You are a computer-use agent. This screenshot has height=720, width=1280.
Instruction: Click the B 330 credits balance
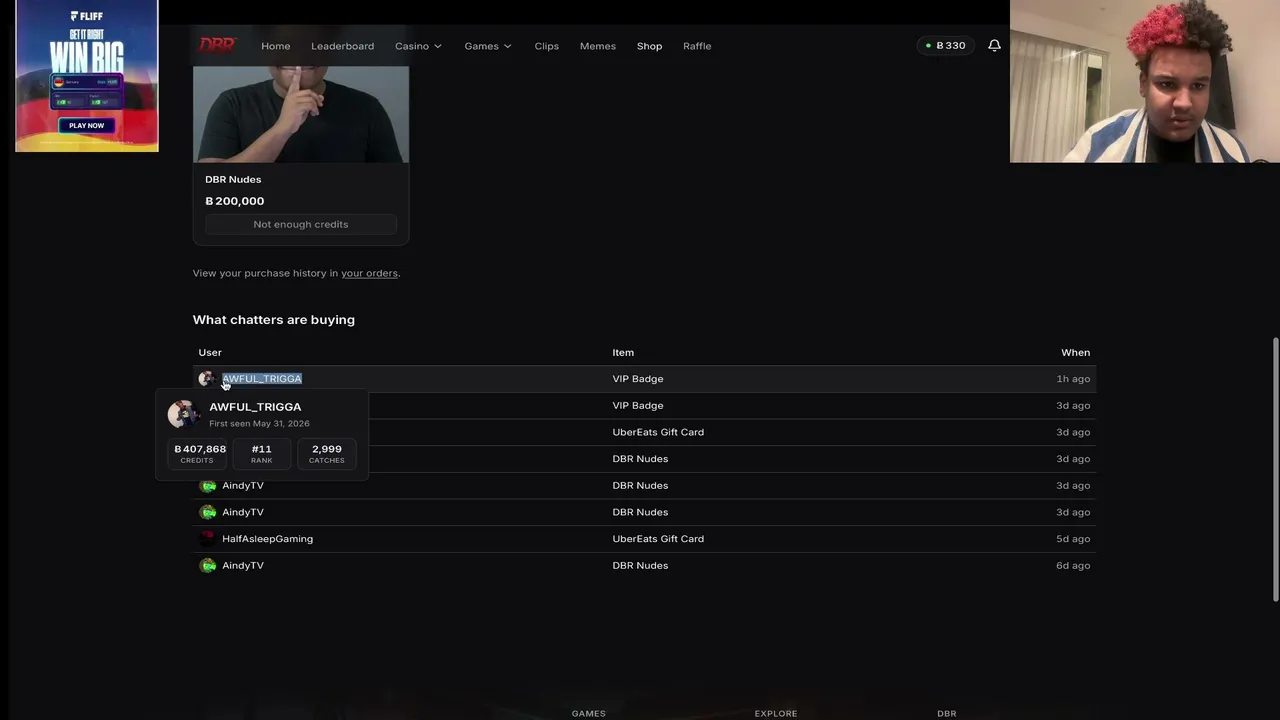946,45
